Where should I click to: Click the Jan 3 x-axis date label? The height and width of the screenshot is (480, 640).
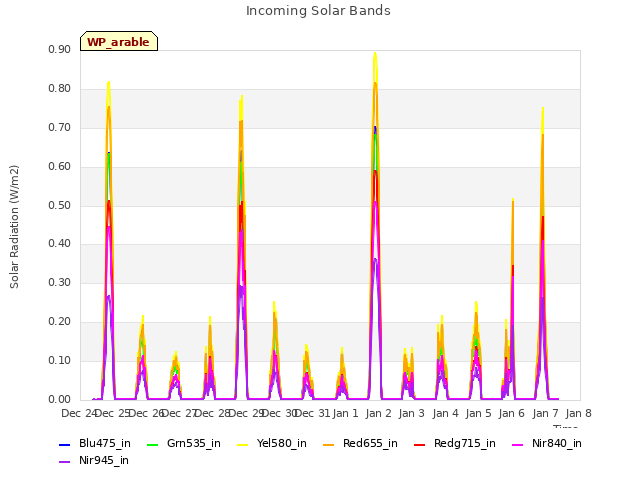(x=412, y=413)
